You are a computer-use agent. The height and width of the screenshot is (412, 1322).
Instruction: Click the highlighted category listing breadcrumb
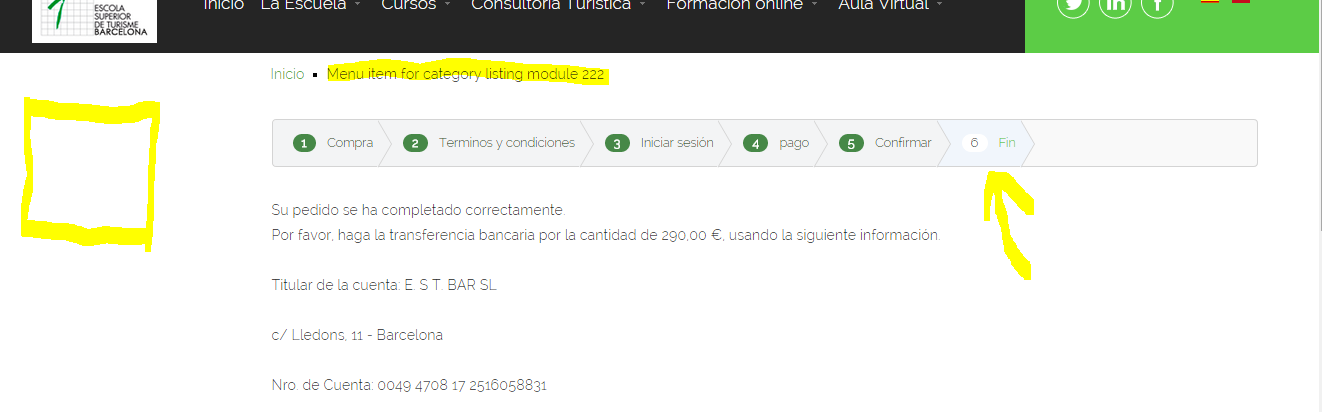tap(465, 75)
